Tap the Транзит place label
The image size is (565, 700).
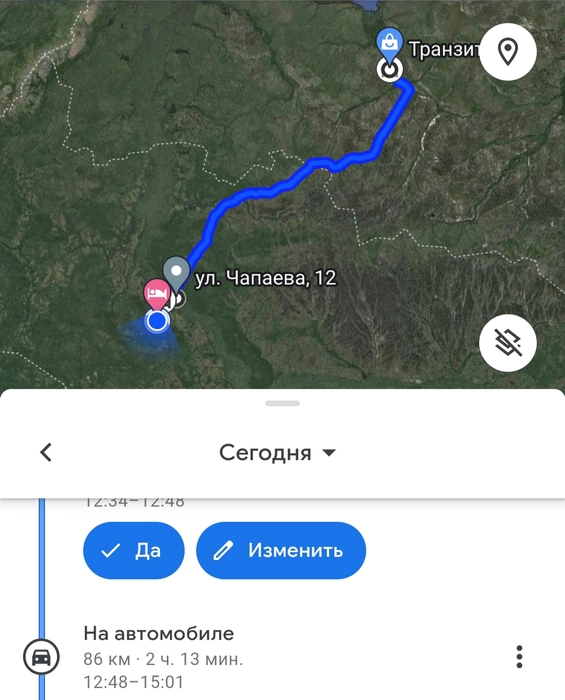pyautogui.click(x=444, y=49)
